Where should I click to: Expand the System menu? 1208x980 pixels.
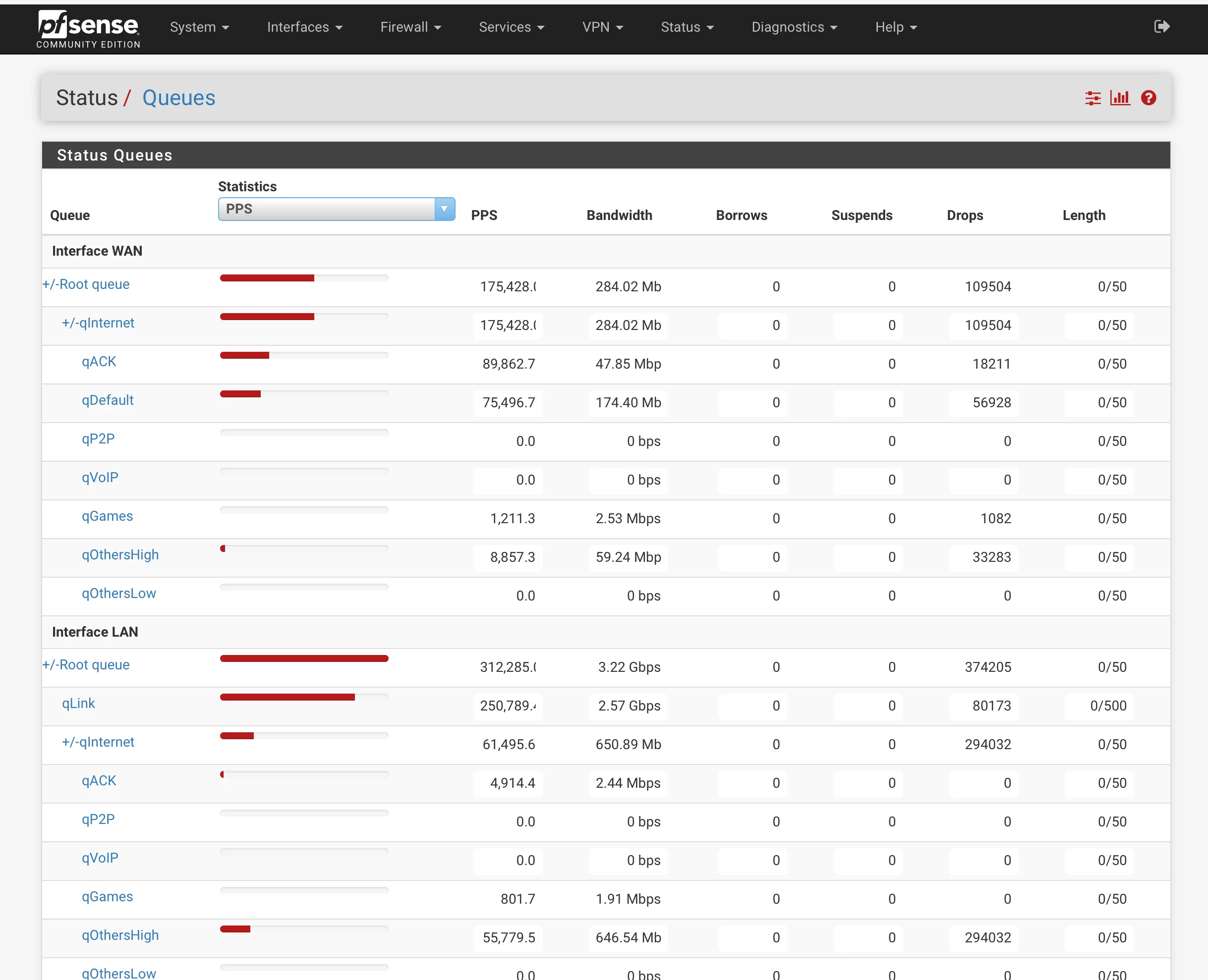(x=199, y=27)
